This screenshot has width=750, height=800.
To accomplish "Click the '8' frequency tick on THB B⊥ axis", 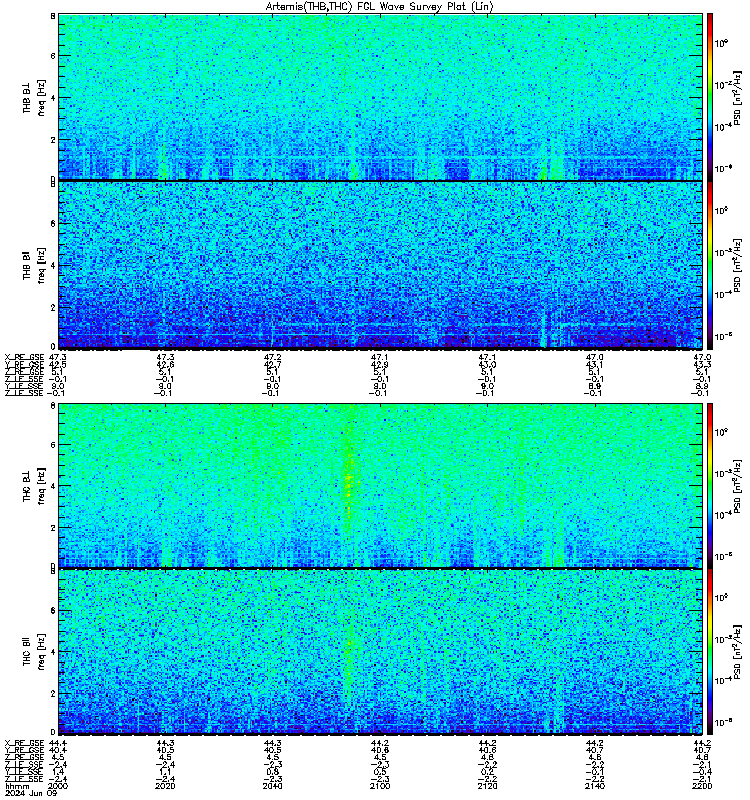I will [53, 16].
